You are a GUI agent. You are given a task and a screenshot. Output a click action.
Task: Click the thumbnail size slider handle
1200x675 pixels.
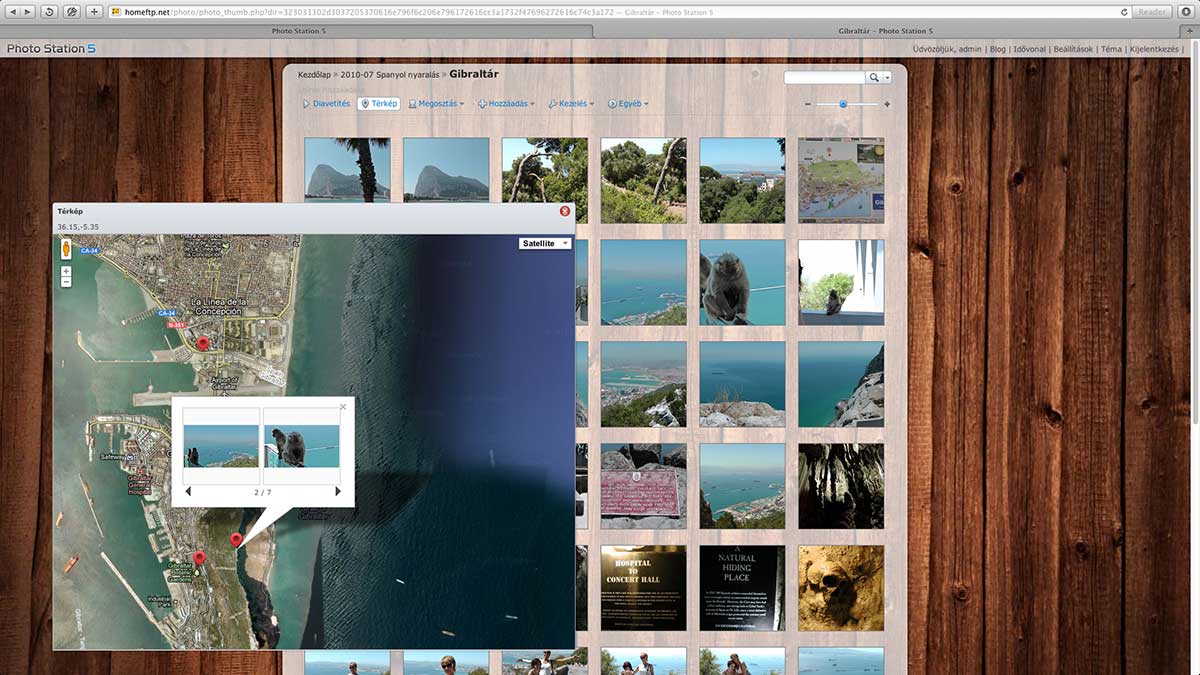[x=843, y=104]
